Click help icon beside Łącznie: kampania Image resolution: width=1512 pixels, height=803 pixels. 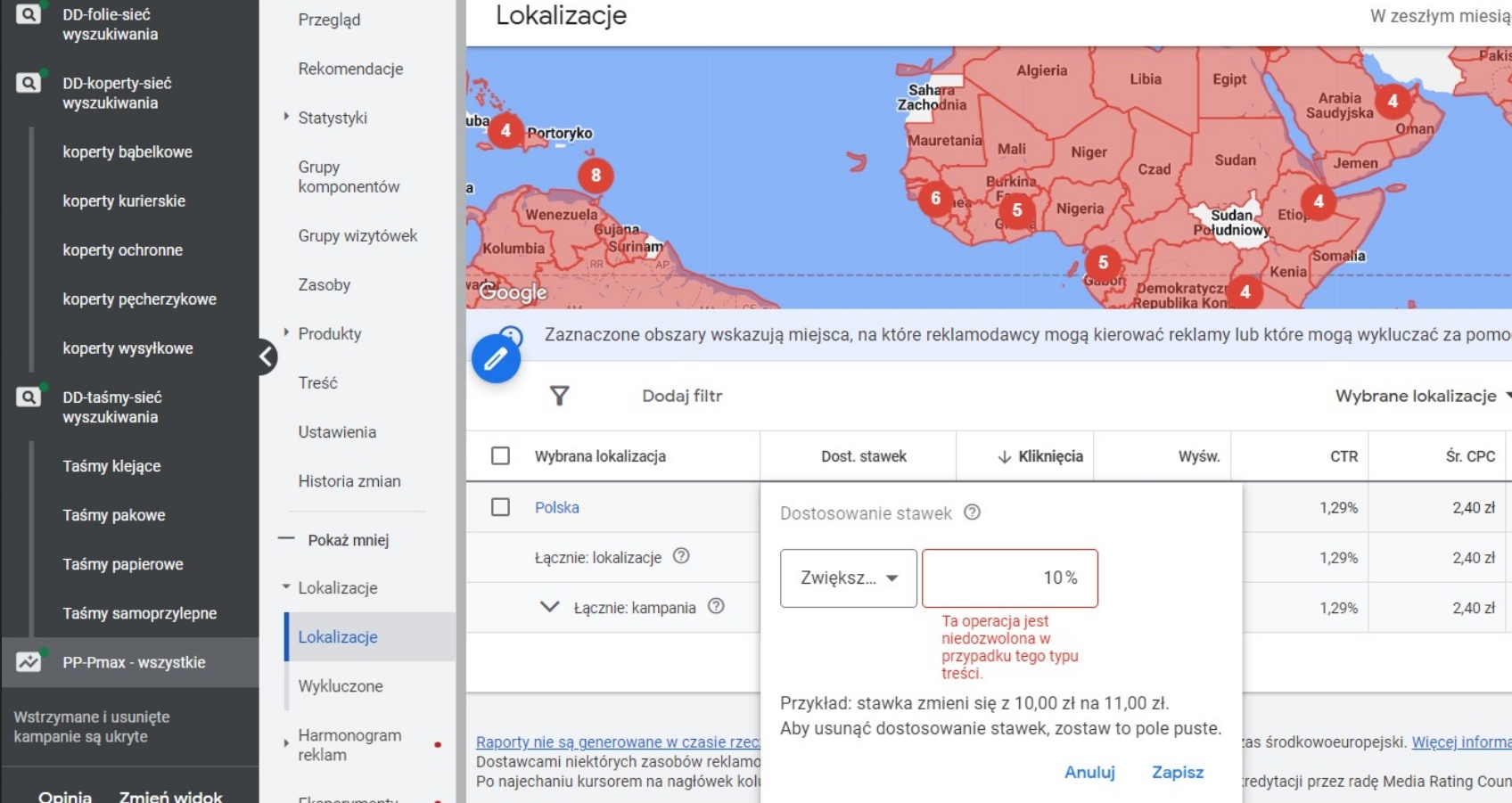coord(716,606)
